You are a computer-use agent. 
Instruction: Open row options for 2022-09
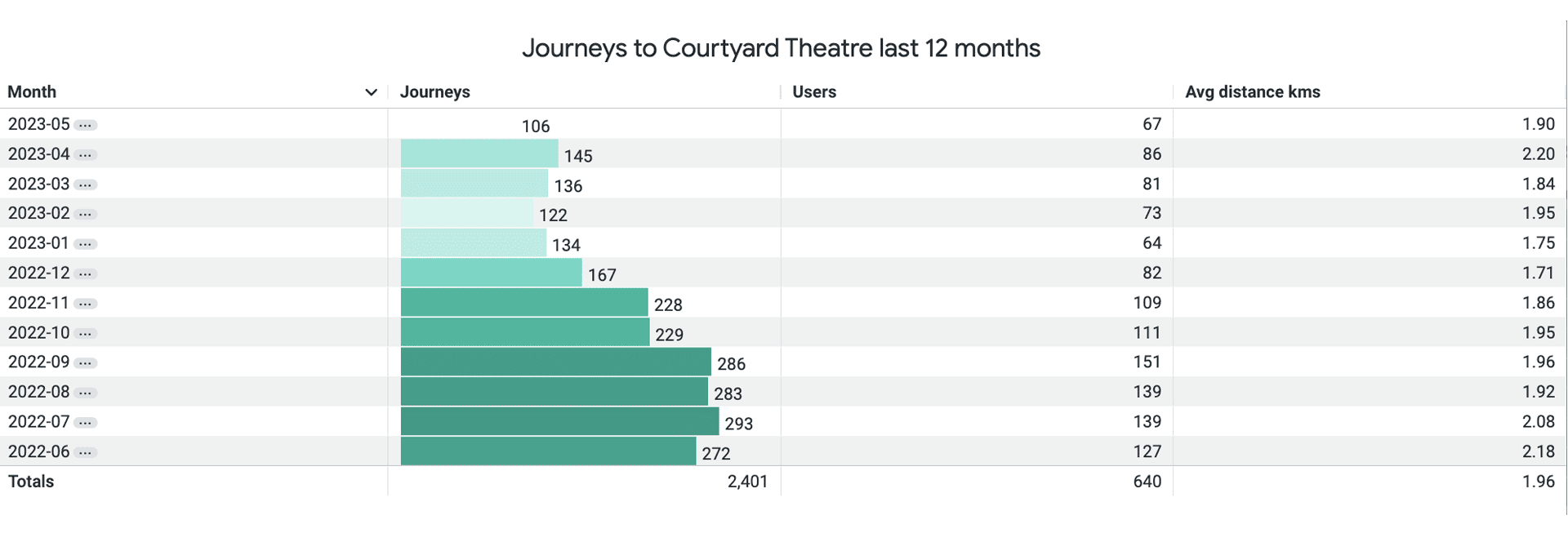tap(85, 362)
